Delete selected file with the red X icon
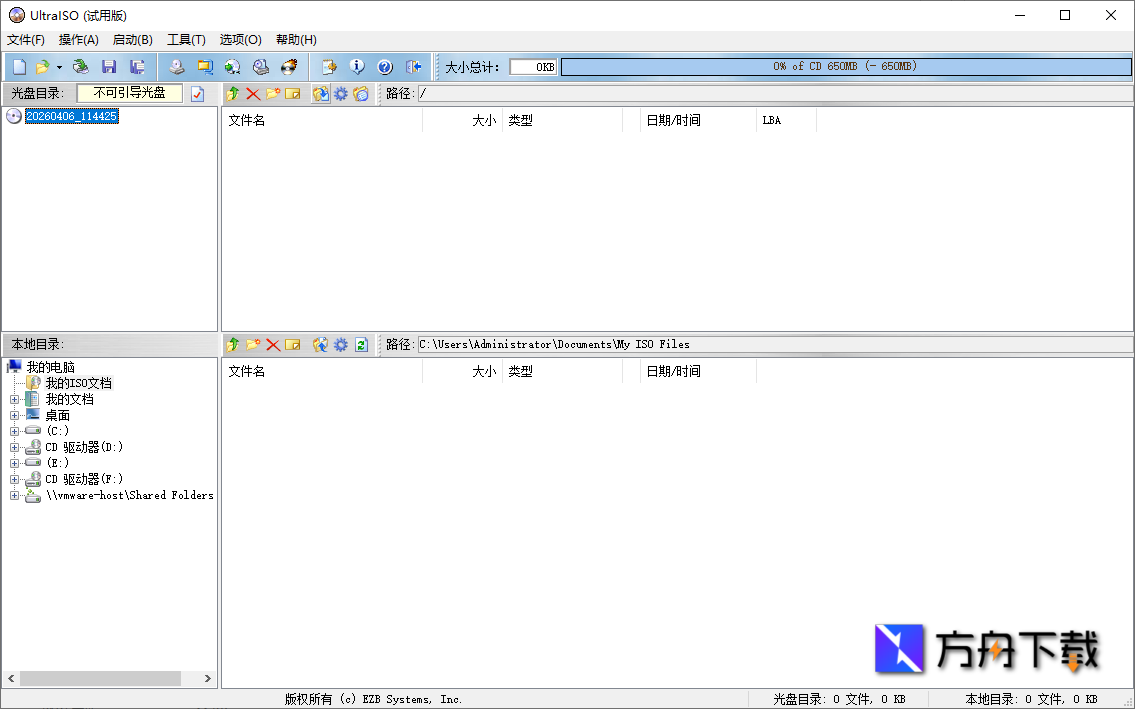 (x=252, y=93)
